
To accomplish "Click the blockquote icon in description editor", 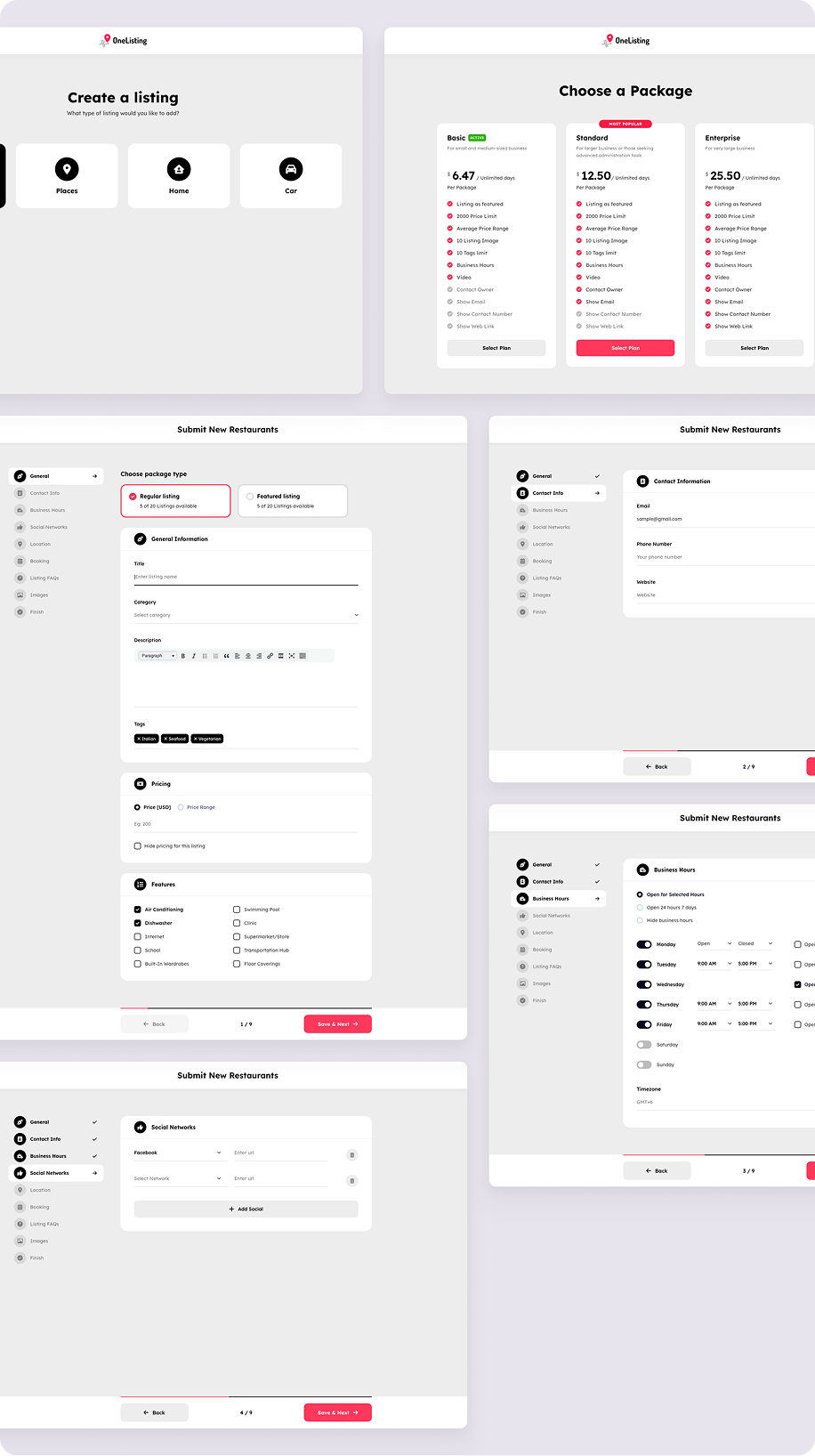I will (226, 656).
